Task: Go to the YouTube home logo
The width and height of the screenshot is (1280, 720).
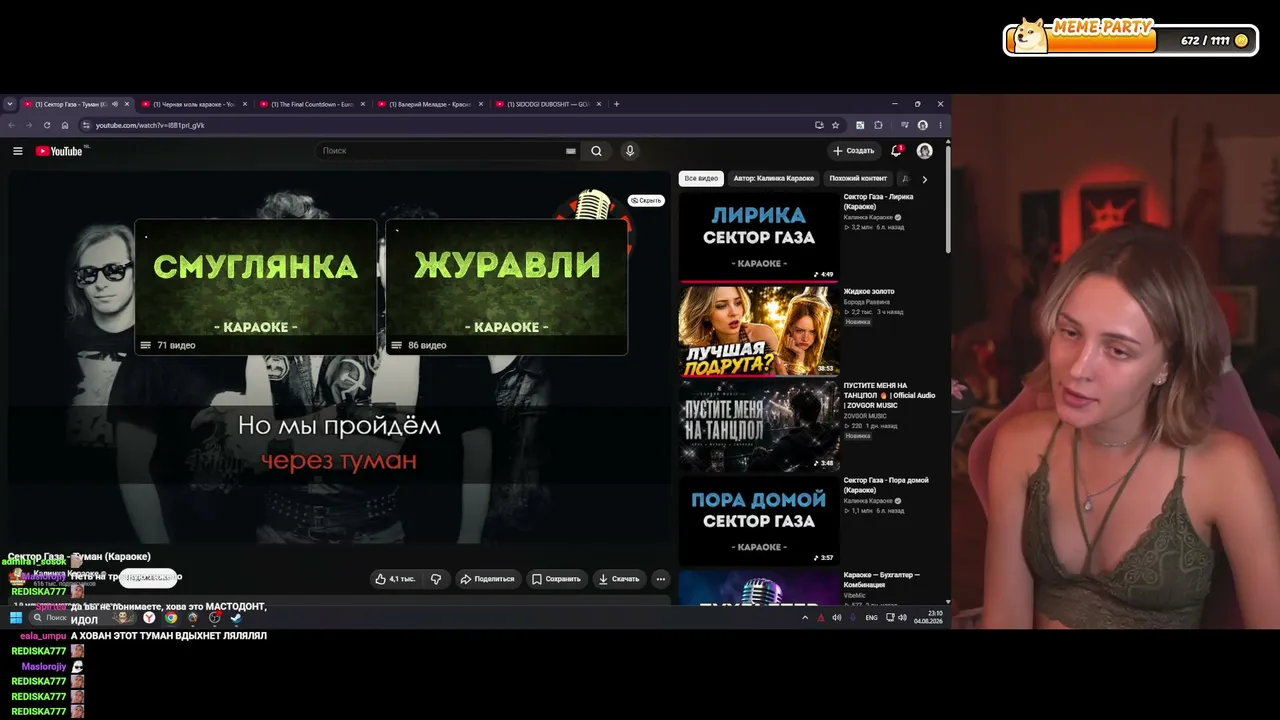Action: (x=59, y=151)
